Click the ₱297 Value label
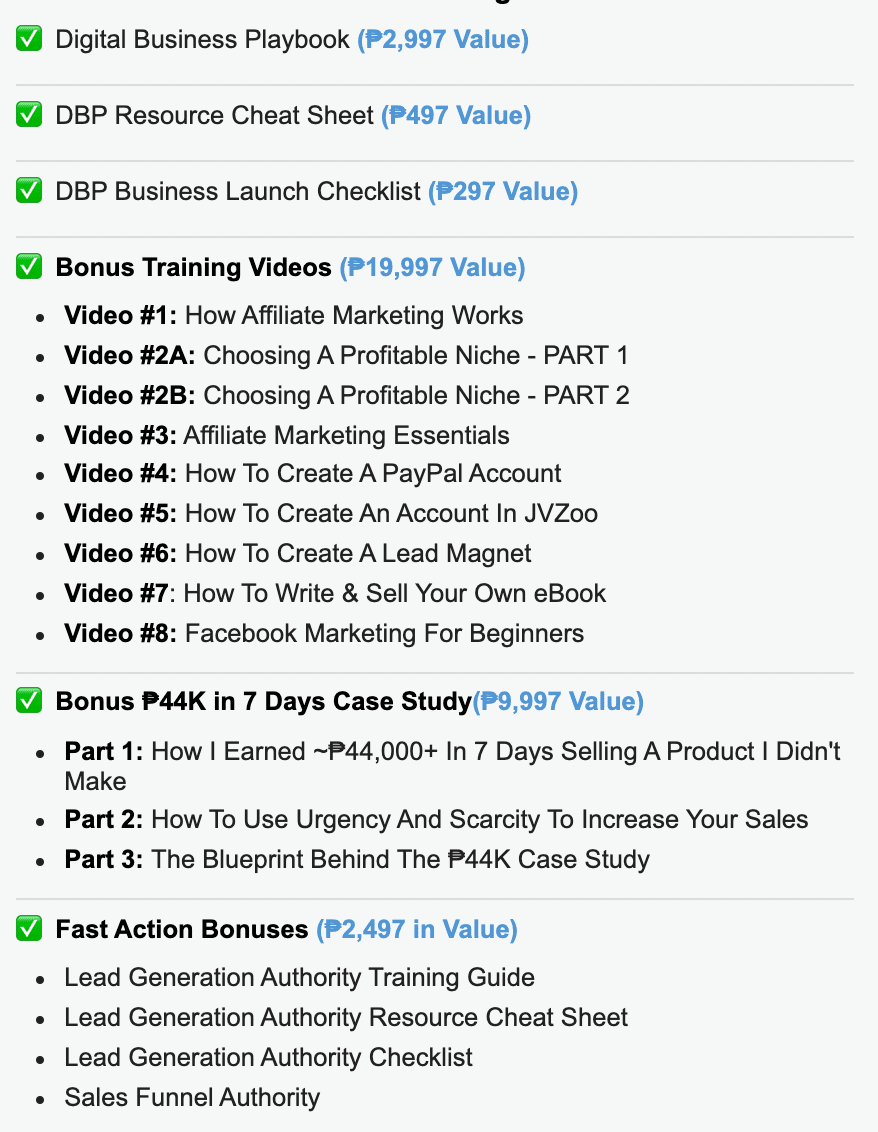 point(503,192)
